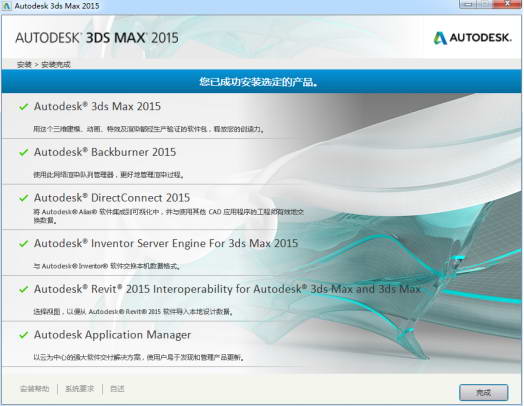Click the description under DirectConnect 2015
The height and width of the screenshot is (406, 524).
tap(168, 216)
